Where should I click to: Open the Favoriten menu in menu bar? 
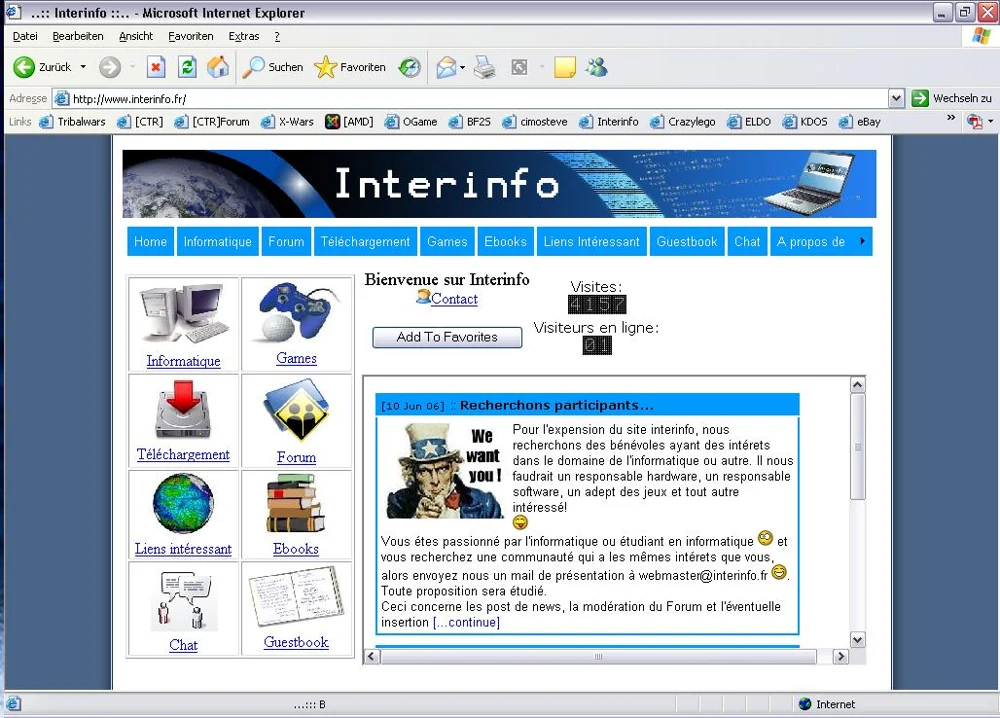click(x=191, y=36)
